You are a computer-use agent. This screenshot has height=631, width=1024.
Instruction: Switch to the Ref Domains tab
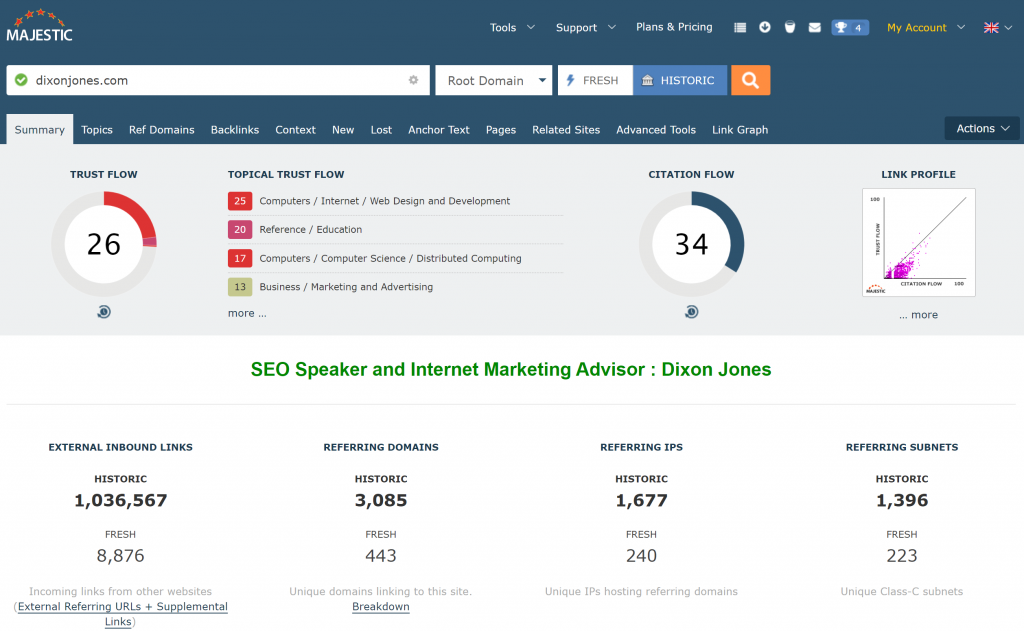161,129
